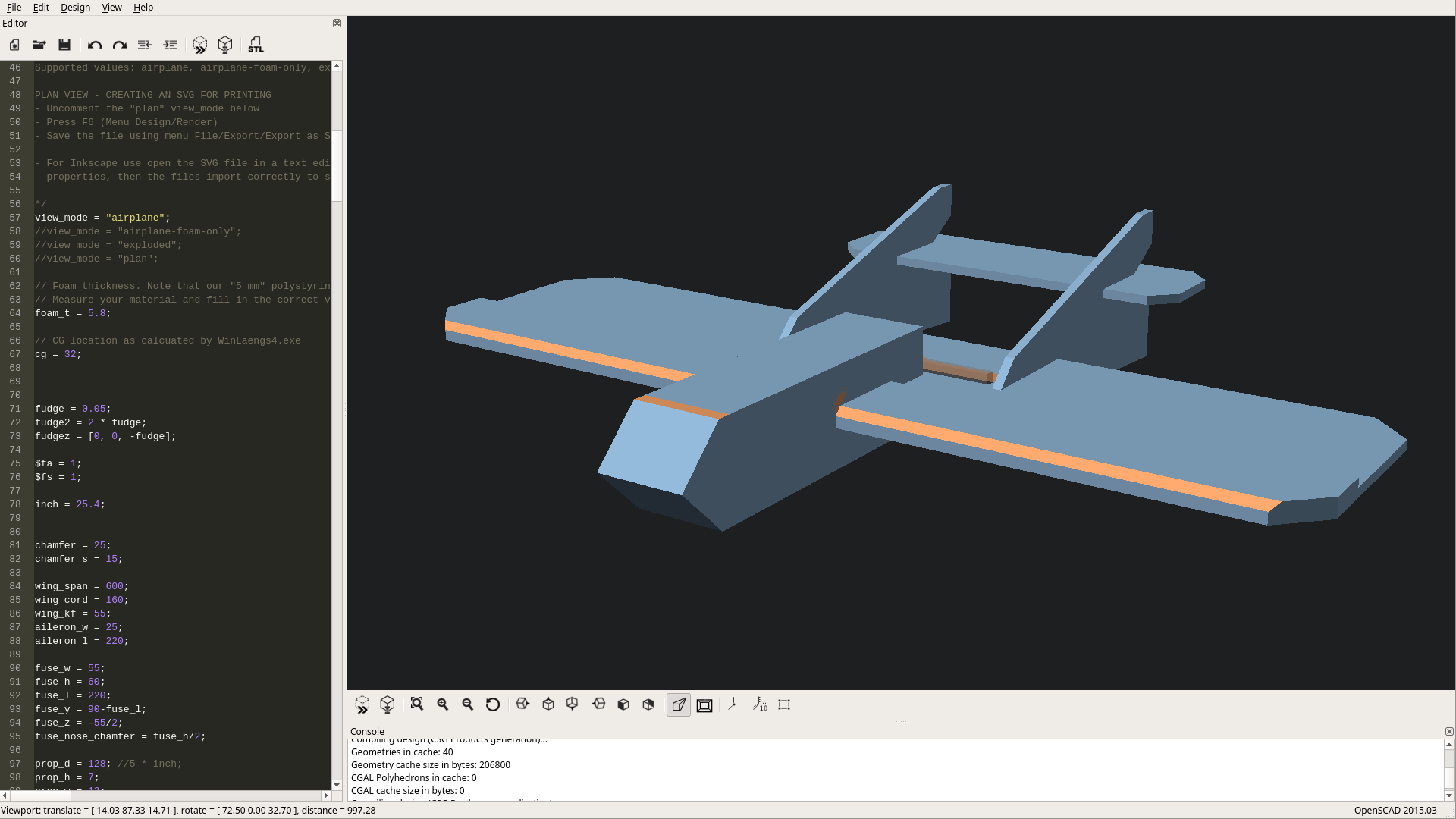Click "Geometry cache size in bytes" console line
The height and width of the screenshot is (819, 1456).
tap(431, 765)
